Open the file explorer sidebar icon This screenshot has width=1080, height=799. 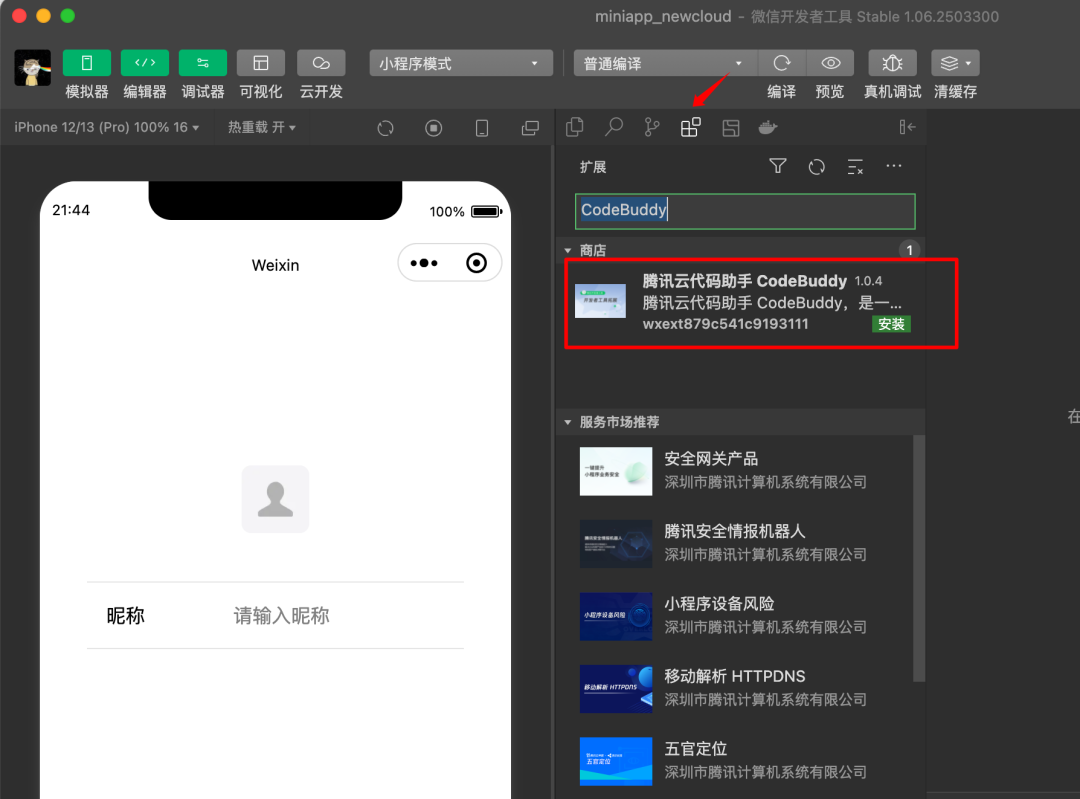pos(574,127)
